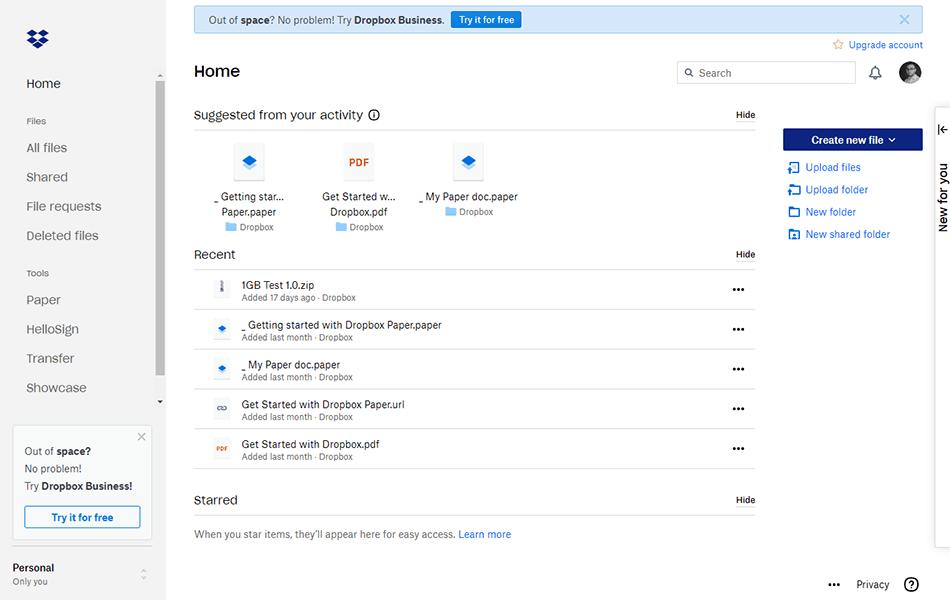Open Getting started with Dropbox Paper.paper file name
The image size is (950, 600).
click(x=342, y=325)
